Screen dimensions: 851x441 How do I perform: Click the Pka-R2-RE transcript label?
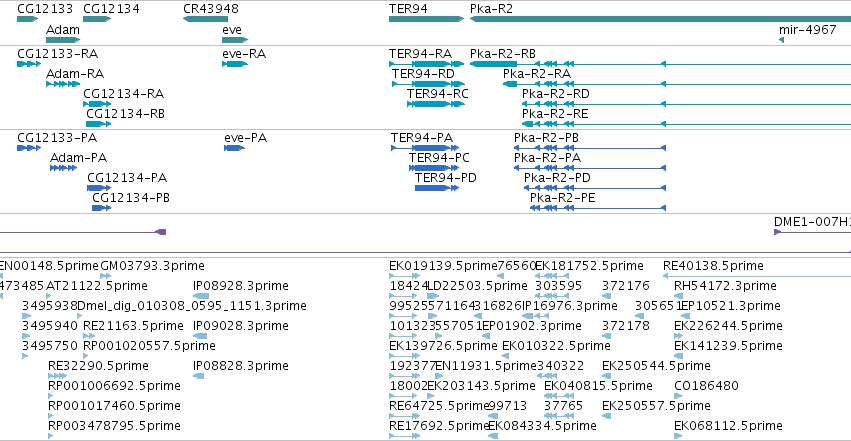(555, 114)
